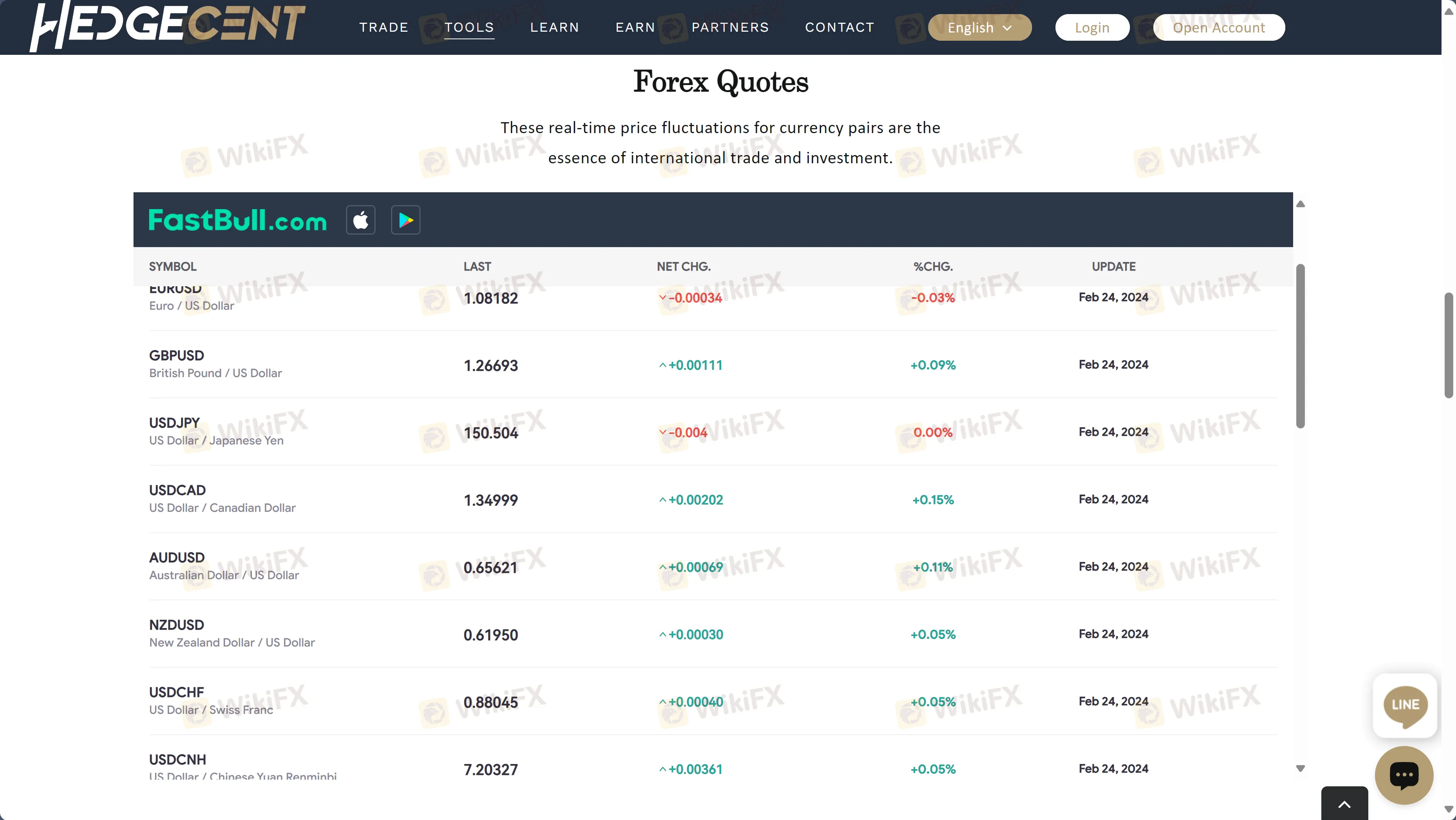Open the FastBull App Store download icon
Screen dimensions: 1456x820
360,219
